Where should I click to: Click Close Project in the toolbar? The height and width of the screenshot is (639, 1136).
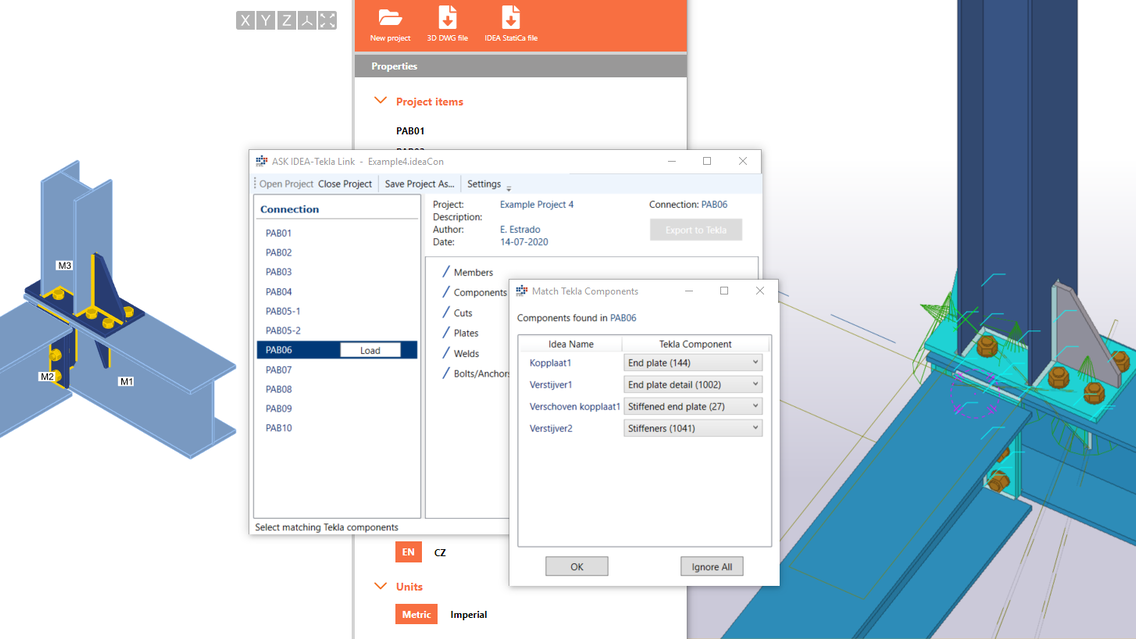(x=345, y=184)
